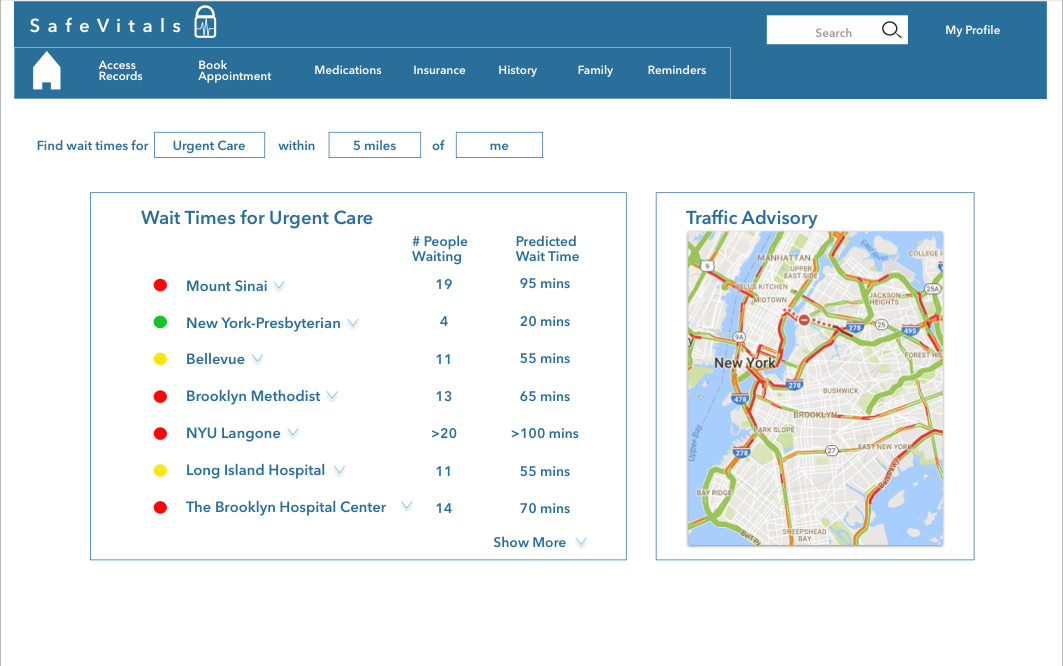Click the green status dot for New York-Presbyterian
Image resolution: width=1063 pixels, height=666 pixels.
[160, 322]
